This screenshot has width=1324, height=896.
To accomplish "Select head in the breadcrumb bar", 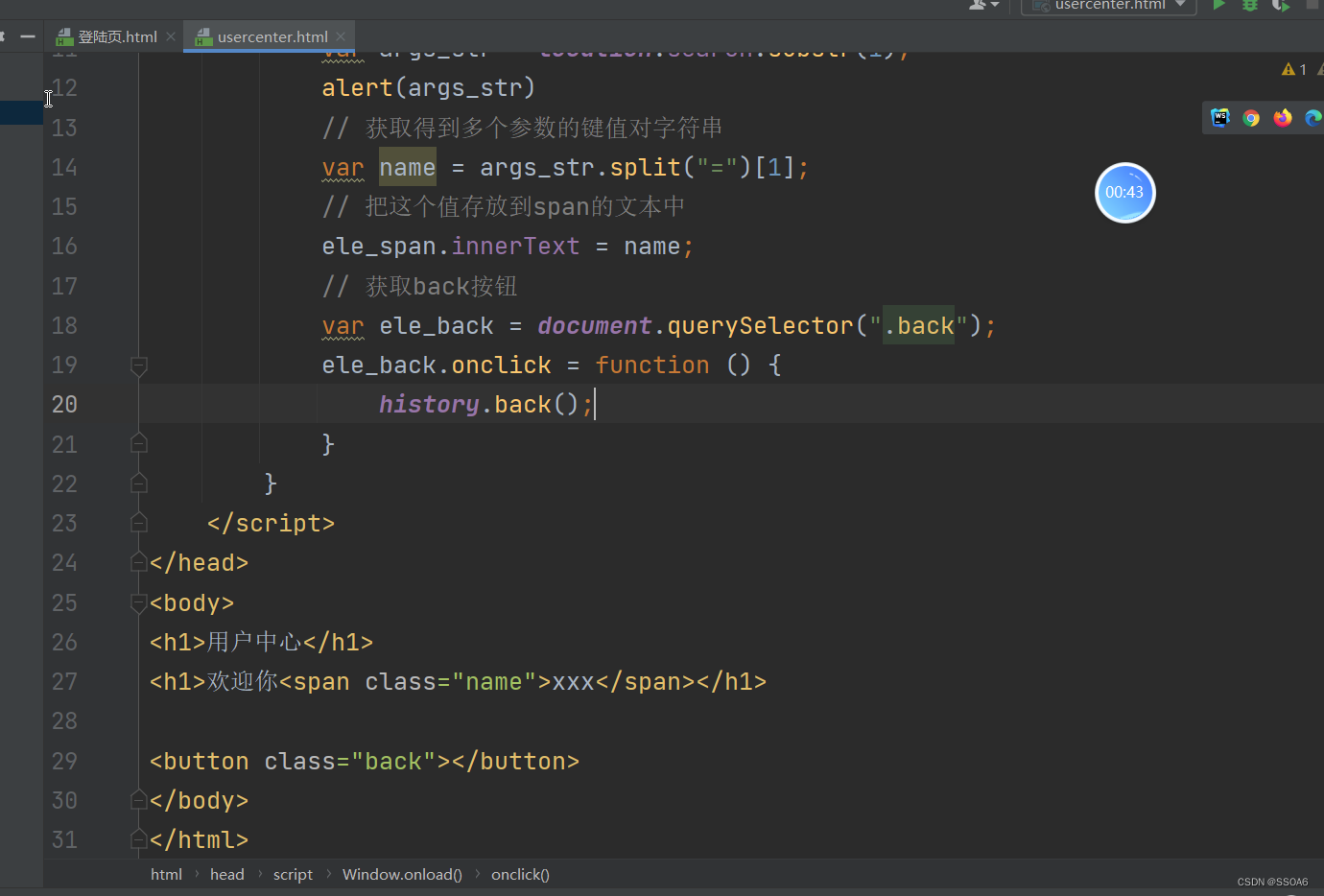I will click(x=227, y=874).
